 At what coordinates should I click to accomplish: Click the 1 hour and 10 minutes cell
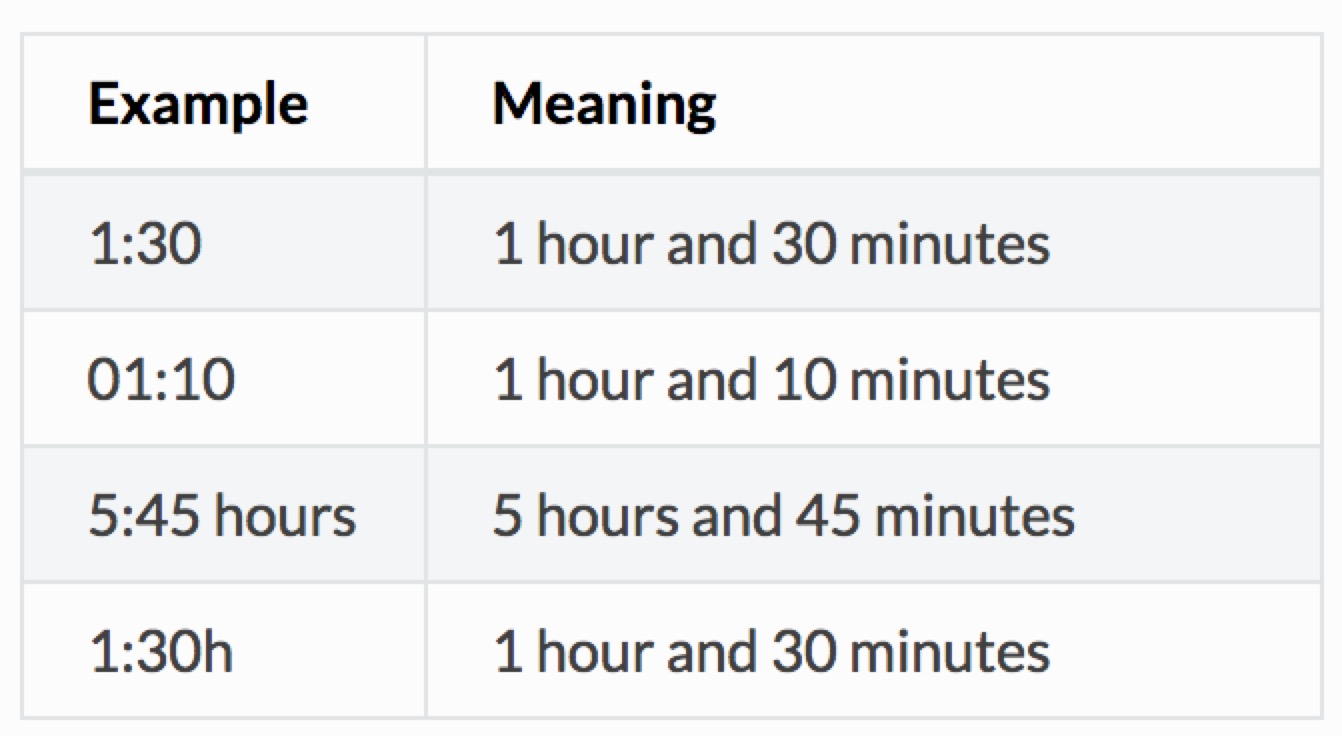point(771,380)
